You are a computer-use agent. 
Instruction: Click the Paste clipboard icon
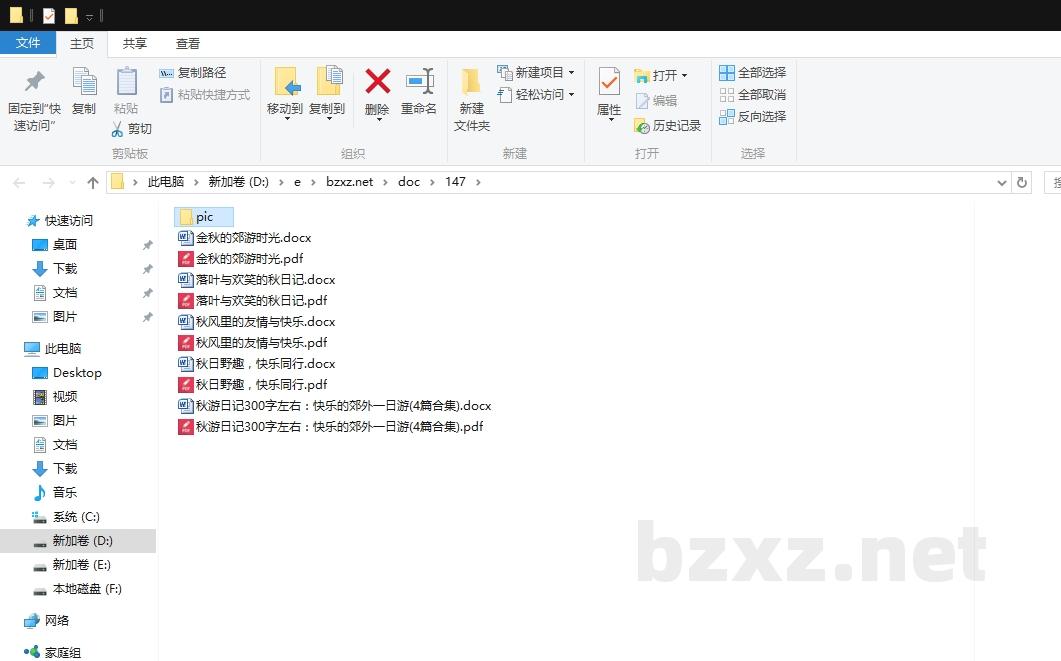126,82
